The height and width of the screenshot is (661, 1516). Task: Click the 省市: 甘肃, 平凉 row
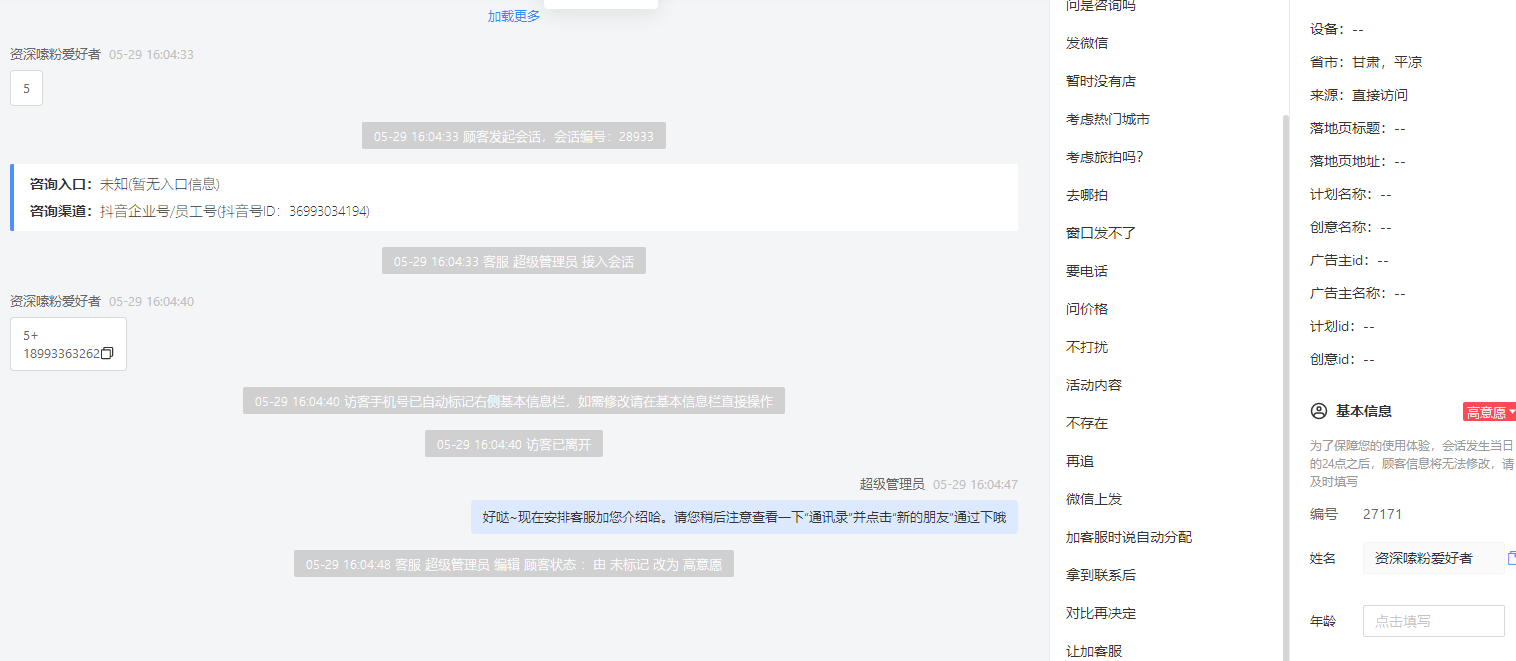[x=1366, y=62]
